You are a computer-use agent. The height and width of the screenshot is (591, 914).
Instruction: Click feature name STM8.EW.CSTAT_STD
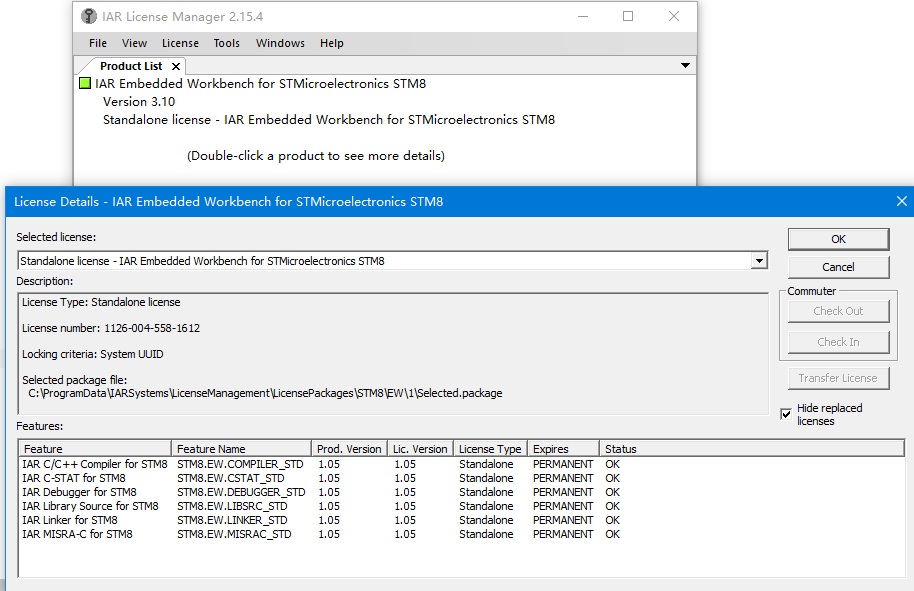point(231,478)
